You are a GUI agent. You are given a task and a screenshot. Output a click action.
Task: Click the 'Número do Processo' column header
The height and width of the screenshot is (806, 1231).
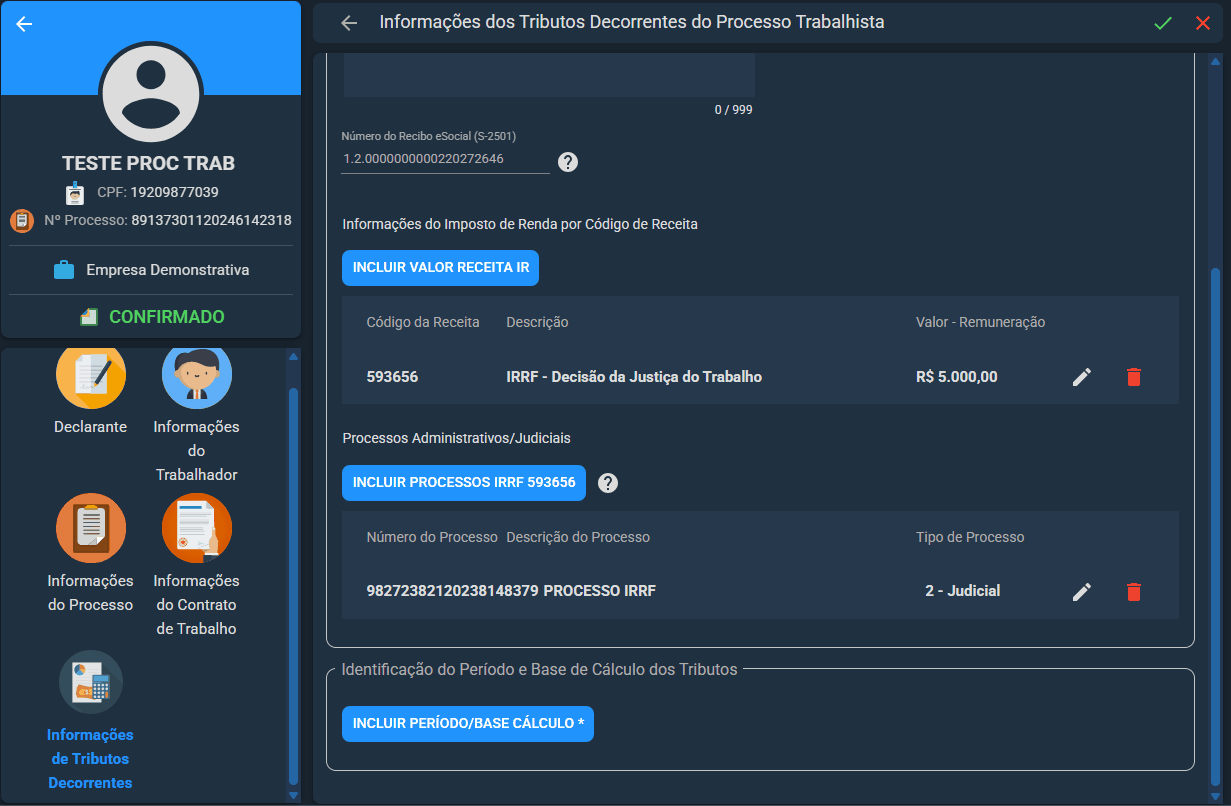point(432,537)
